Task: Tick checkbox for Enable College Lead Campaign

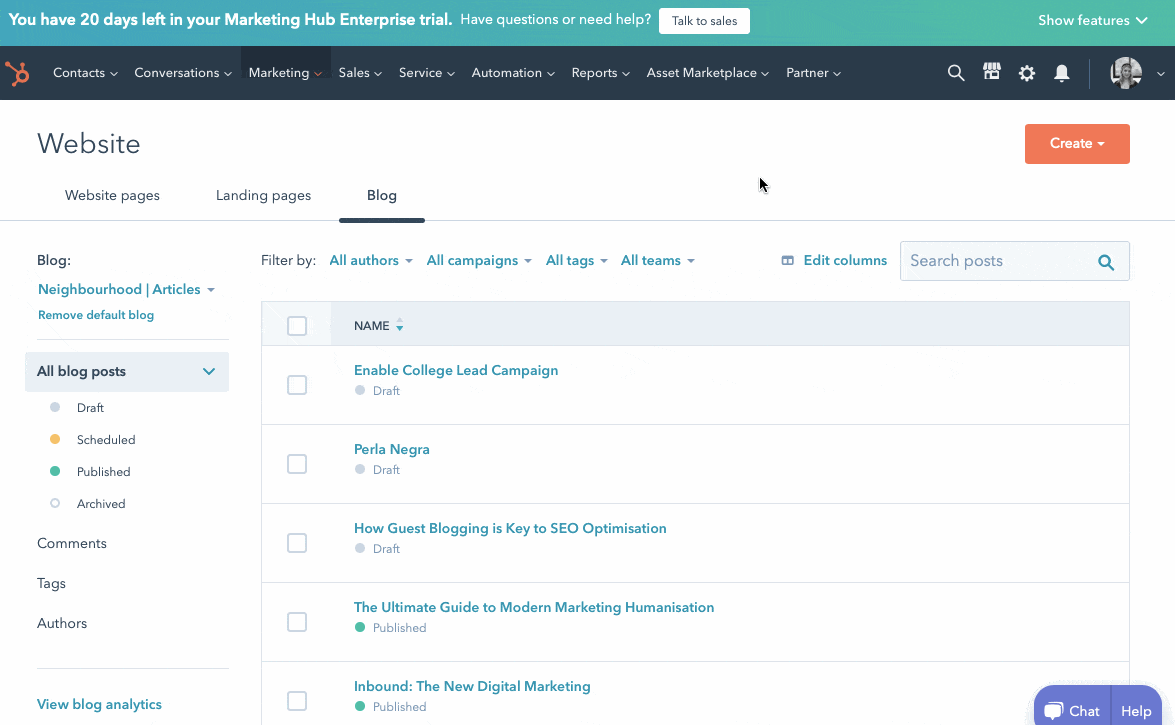Action: pyautogui.click(x=297, y=385)
